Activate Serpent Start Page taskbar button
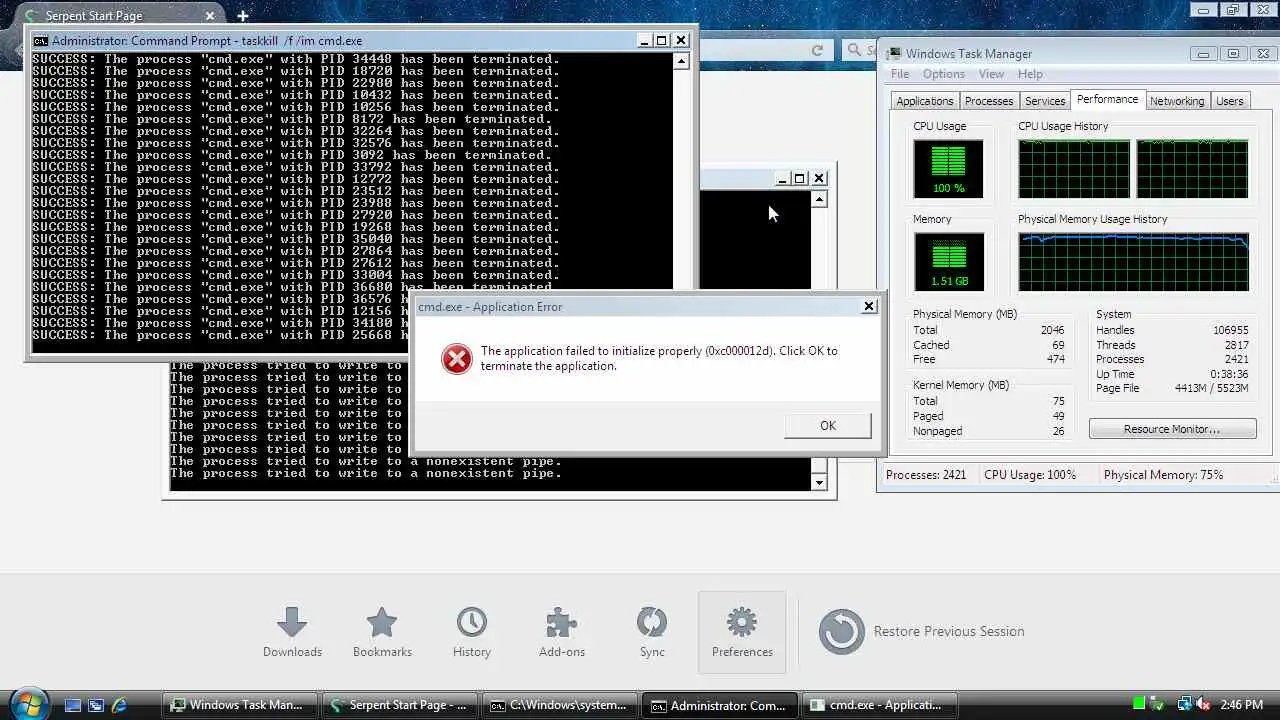Screen dimensions: 1280x720 (x=400, y=705)
